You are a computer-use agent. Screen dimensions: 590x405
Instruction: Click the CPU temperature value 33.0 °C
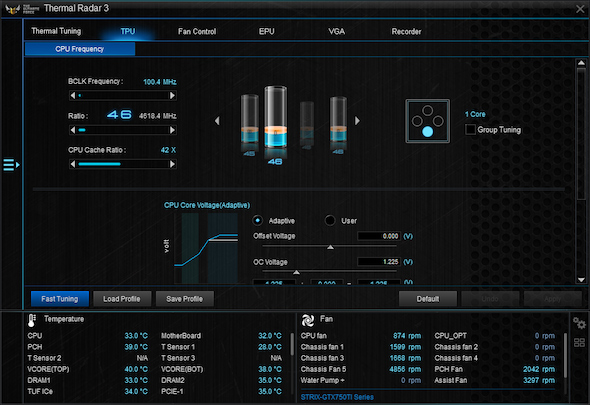click(x=136, y=336)
